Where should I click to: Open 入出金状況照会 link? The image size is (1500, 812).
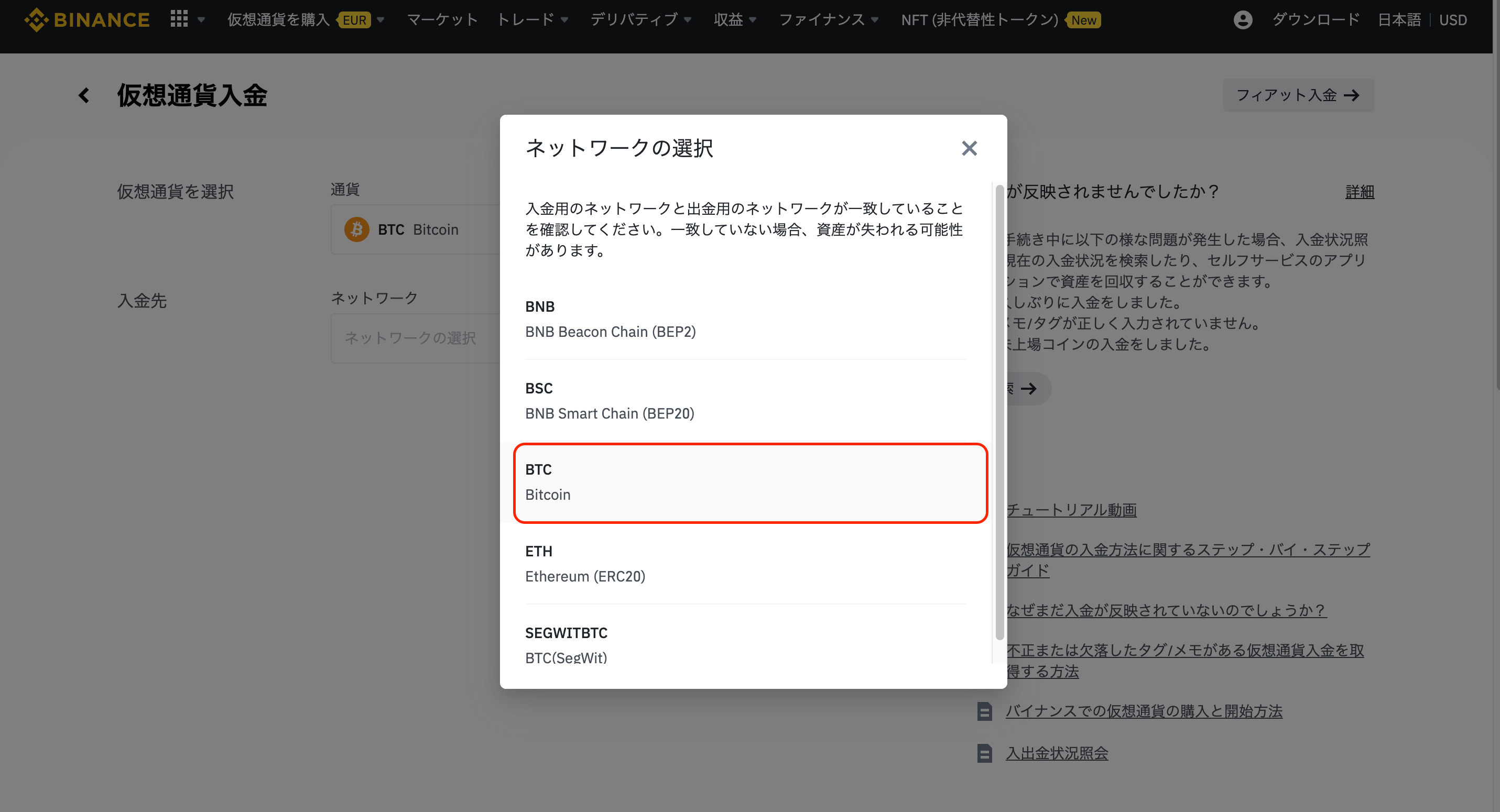(x=1056, y=753)
